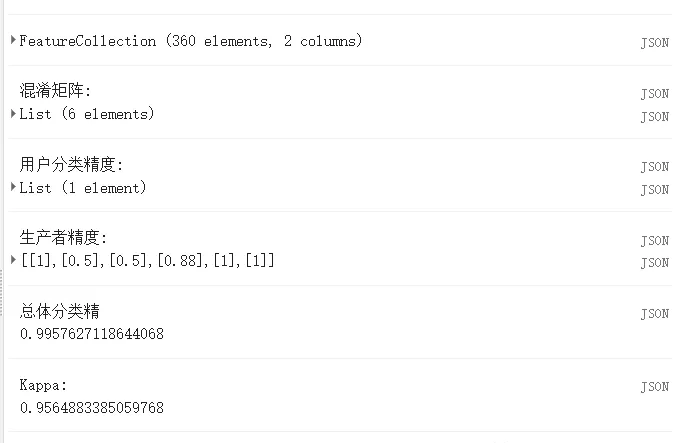Image resolution: width=673 pixels, height=443 pixels.
Task: Click the overall accuracy value 0.9957627118644068
Action: [x=92, y=334]
